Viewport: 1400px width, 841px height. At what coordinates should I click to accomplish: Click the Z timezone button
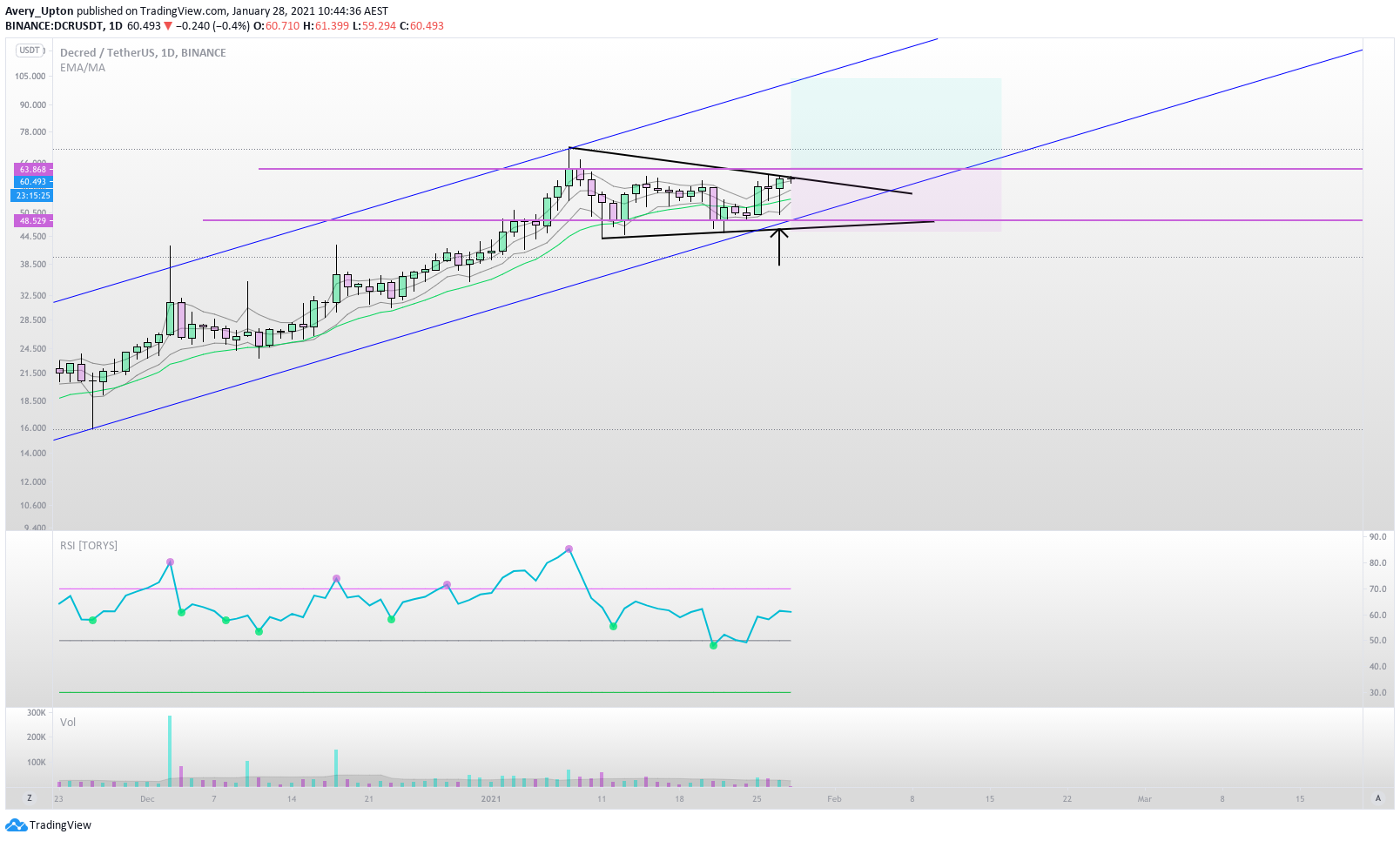(x=30, y=798)
